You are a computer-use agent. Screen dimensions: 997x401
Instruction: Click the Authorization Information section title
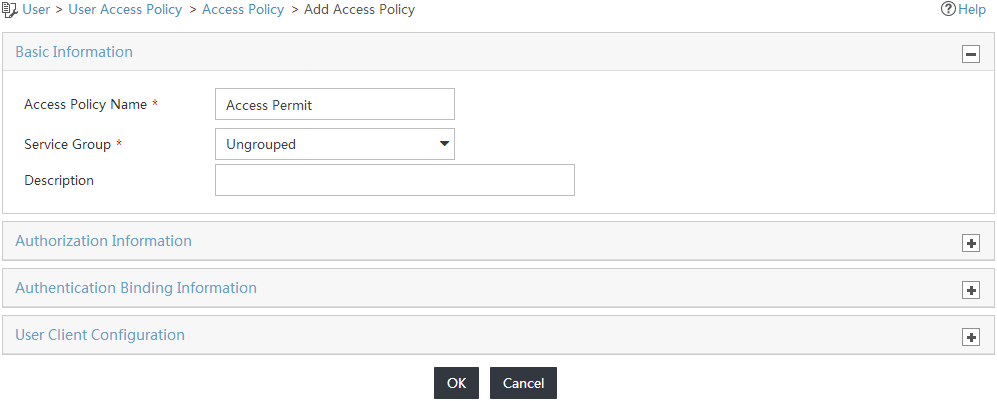[x=104, y=241]
